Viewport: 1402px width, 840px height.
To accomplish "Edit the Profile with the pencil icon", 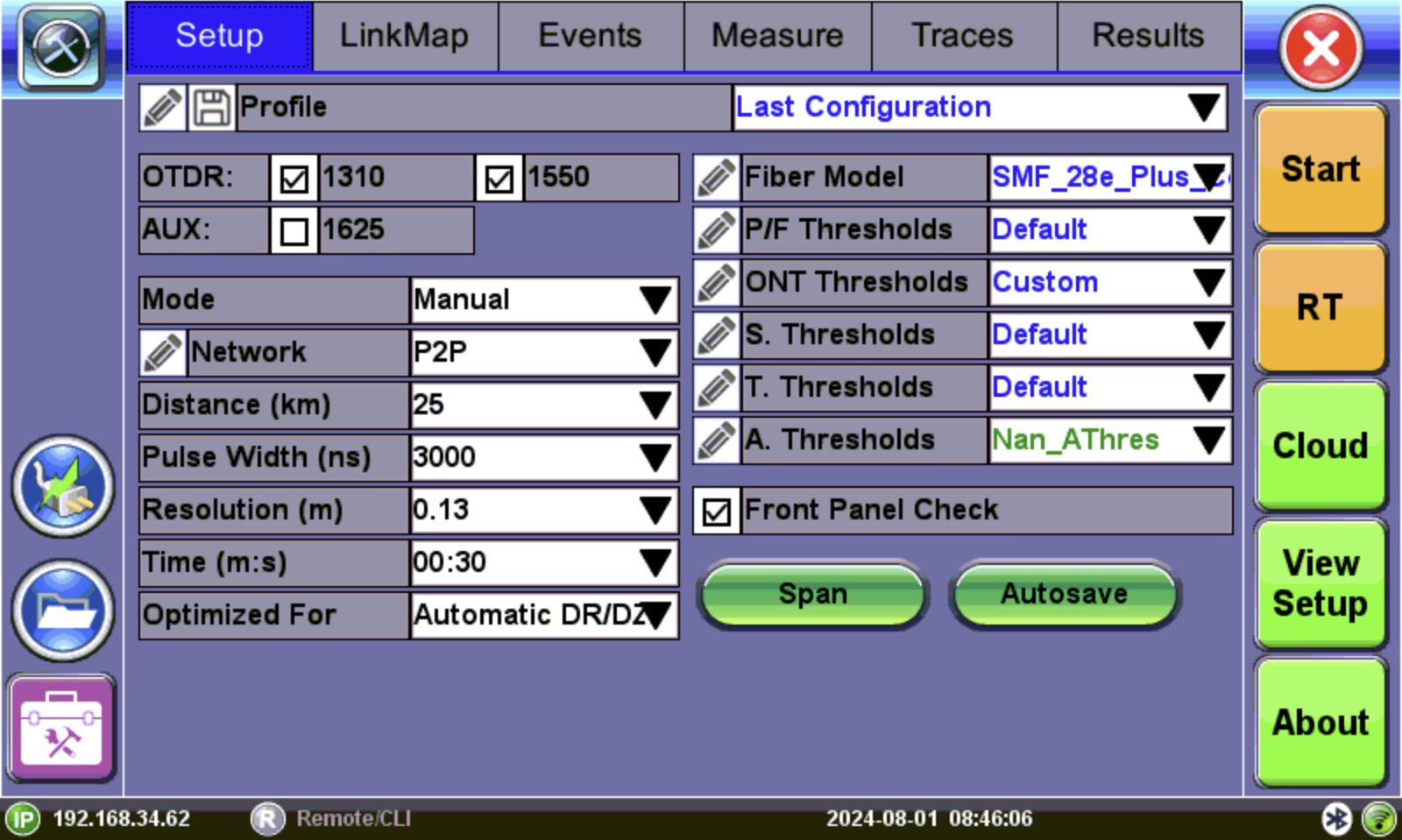I will tap(163, 108).
